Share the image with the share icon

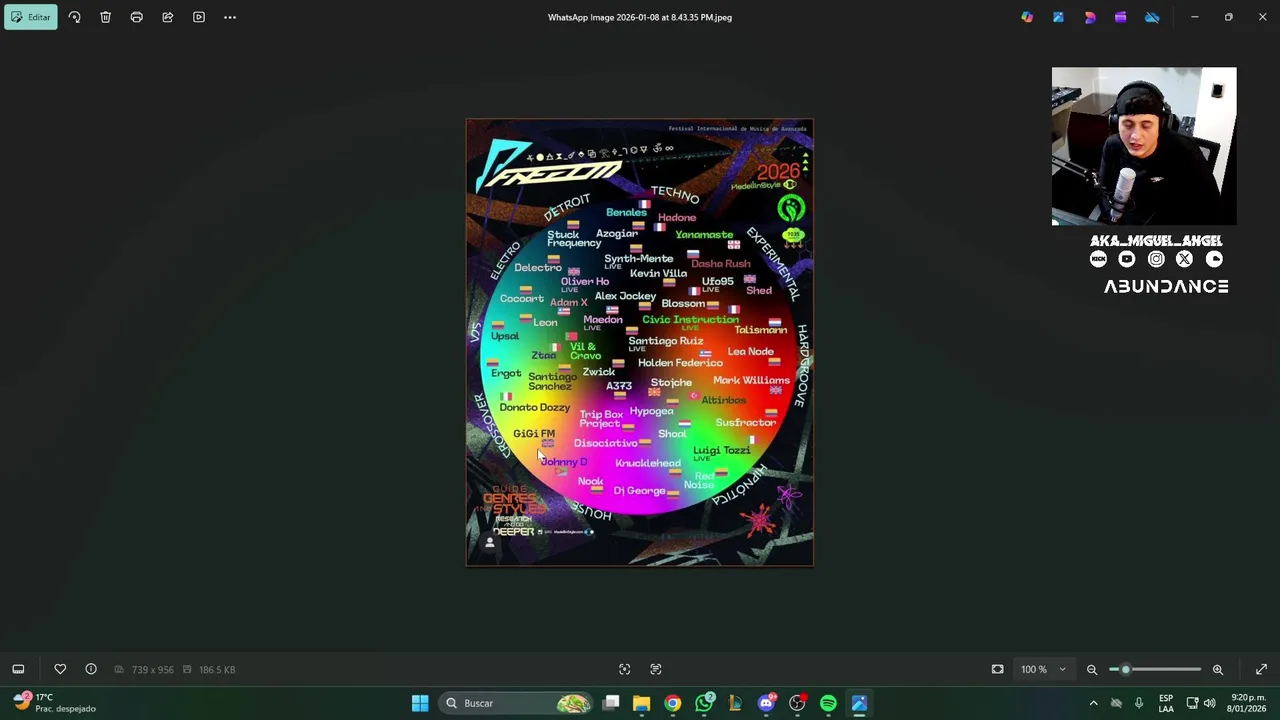[x=167, y=17]
